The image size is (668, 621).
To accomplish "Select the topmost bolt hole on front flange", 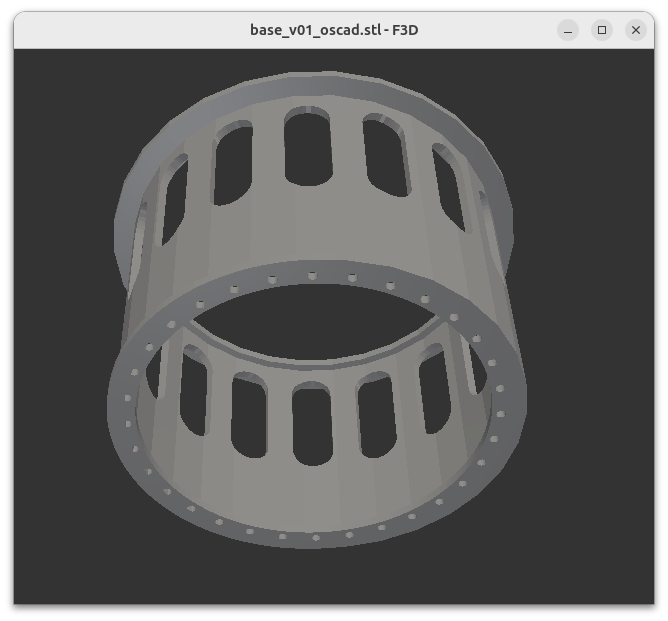I will click(312, 275).
